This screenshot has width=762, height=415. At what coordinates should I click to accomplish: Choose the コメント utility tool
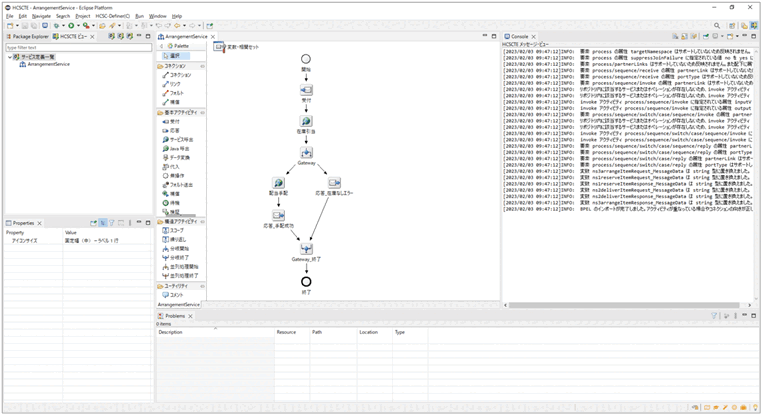(177, 295)
